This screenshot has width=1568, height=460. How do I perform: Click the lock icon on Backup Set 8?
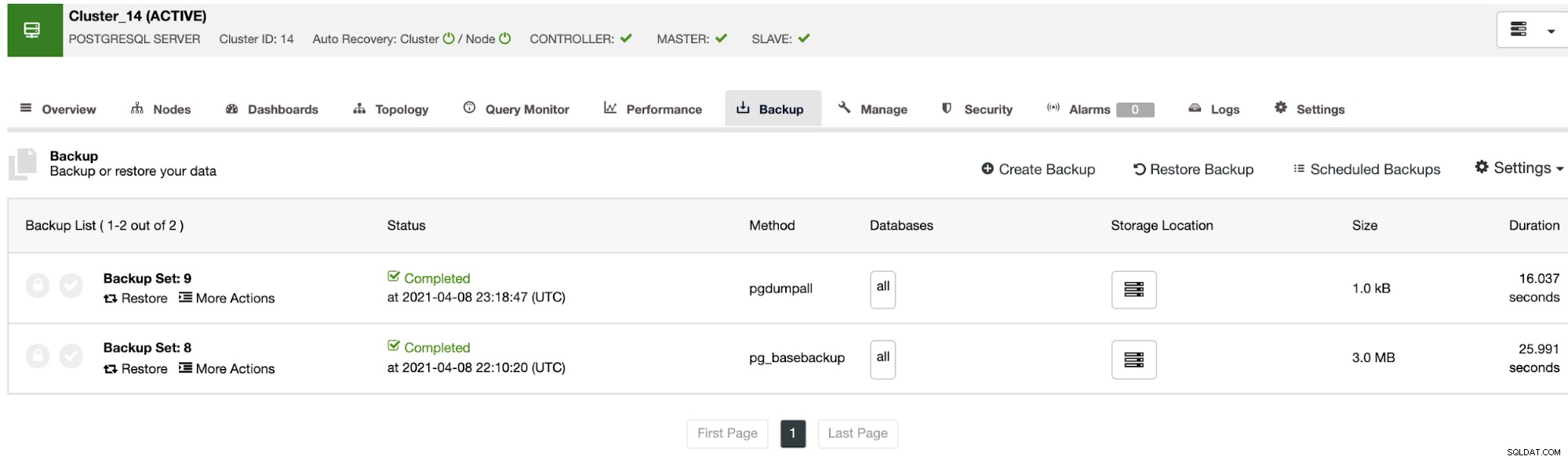38,356
